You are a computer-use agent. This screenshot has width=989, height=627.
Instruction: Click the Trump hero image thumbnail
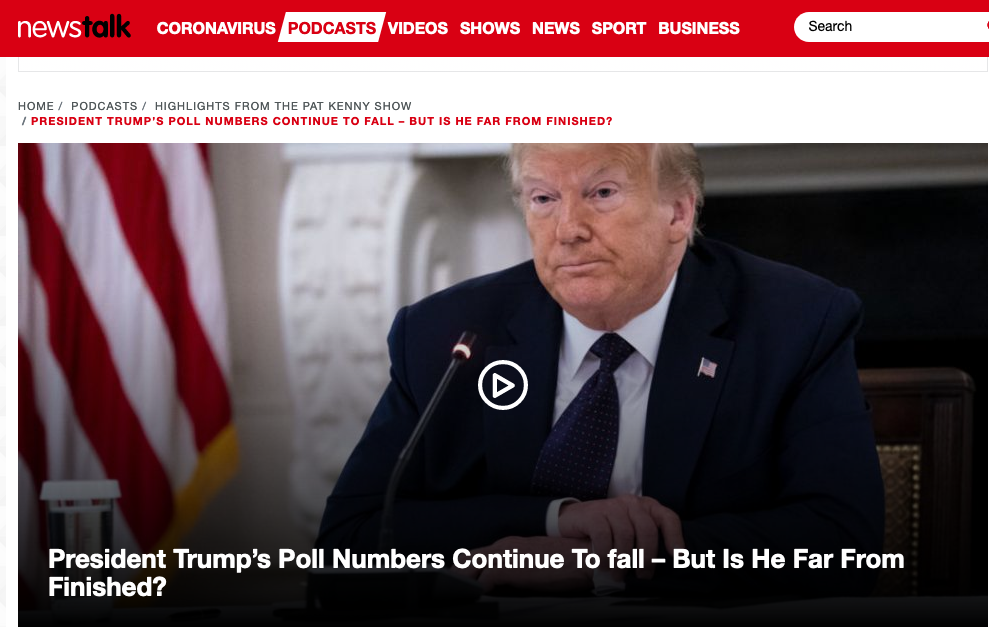503,385
